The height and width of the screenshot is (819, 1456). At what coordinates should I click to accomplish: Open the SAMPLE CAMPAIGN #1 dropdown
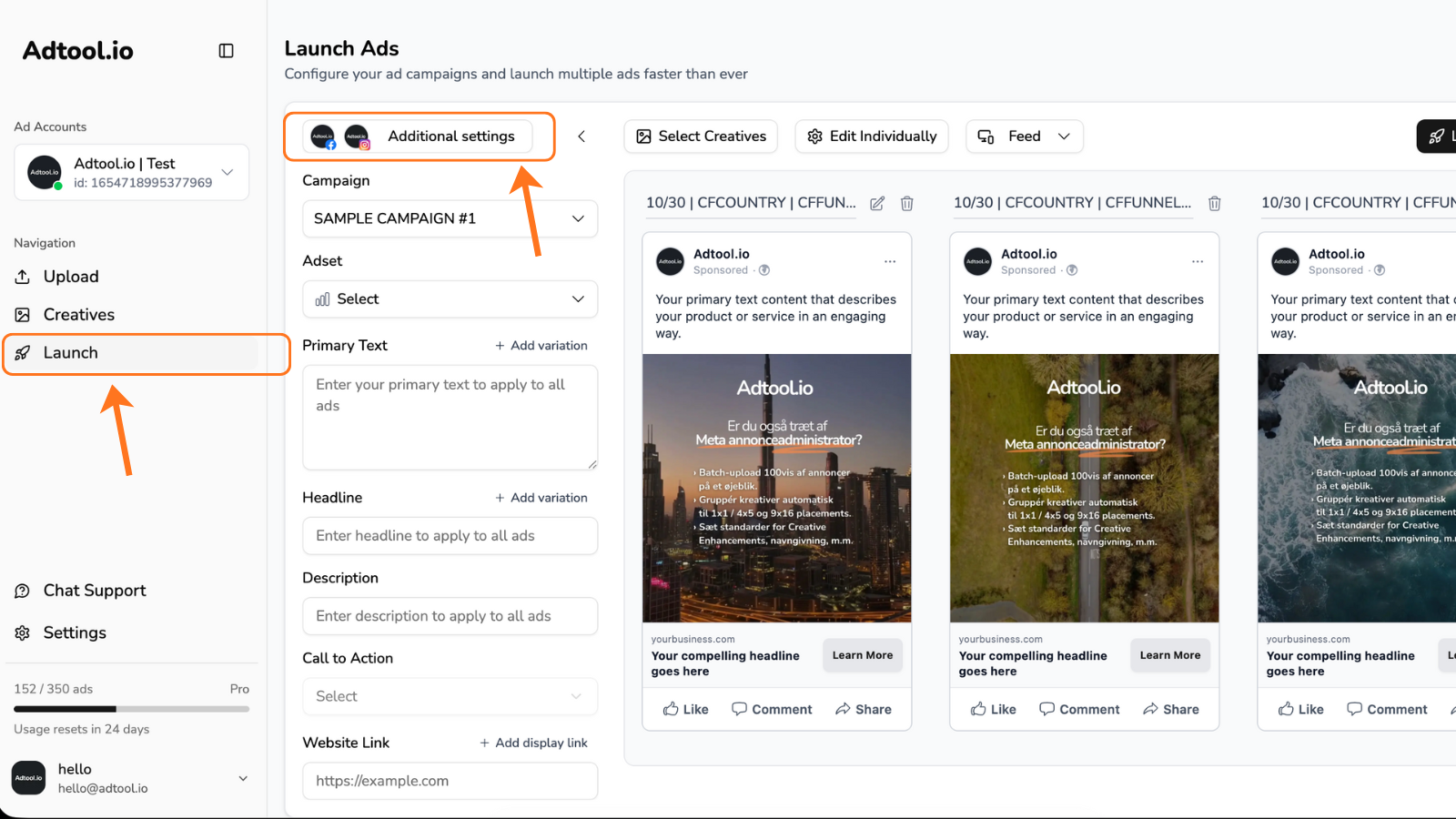click(450, 218)
